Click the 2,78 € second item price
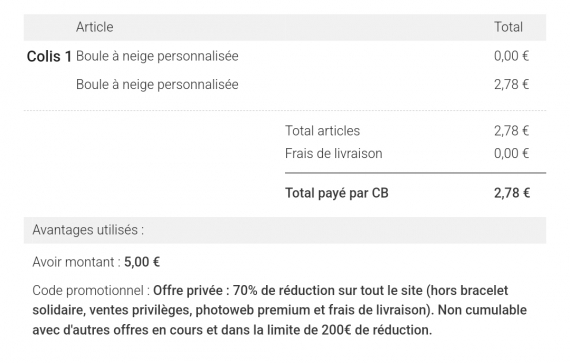 point(511,85)
